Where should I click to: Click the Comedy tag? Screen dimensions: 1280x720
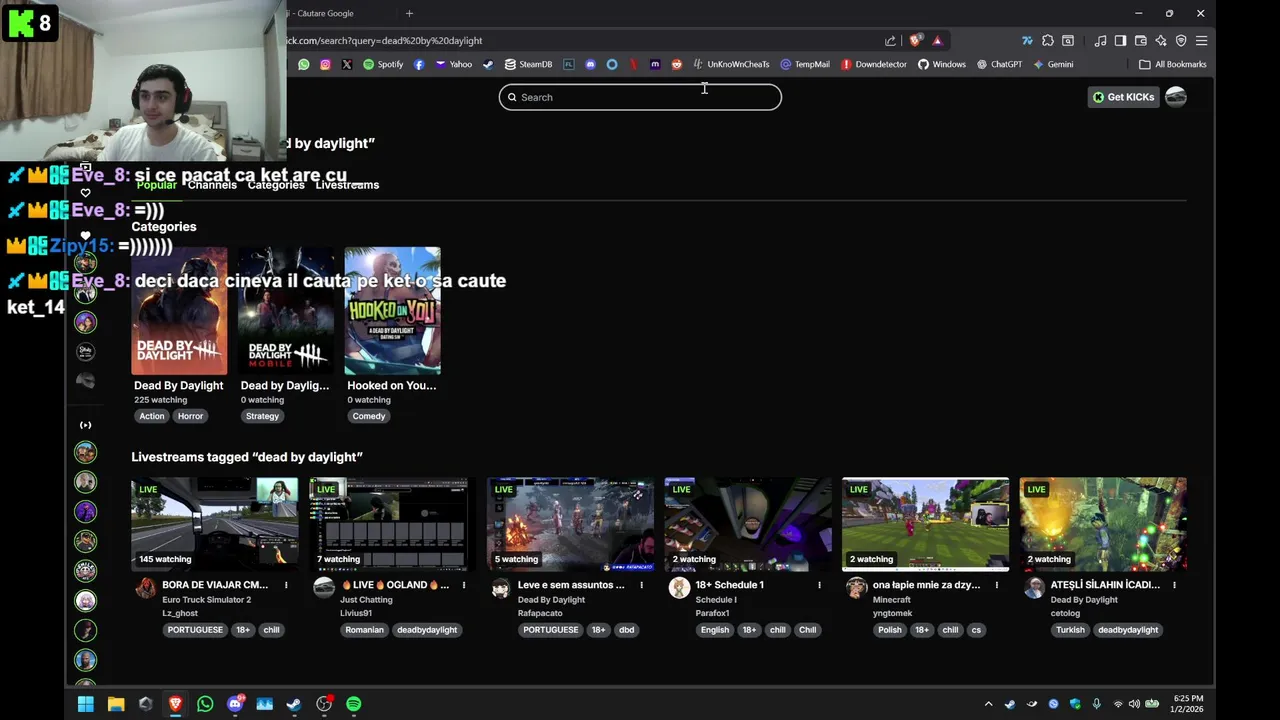click(369, 416)
